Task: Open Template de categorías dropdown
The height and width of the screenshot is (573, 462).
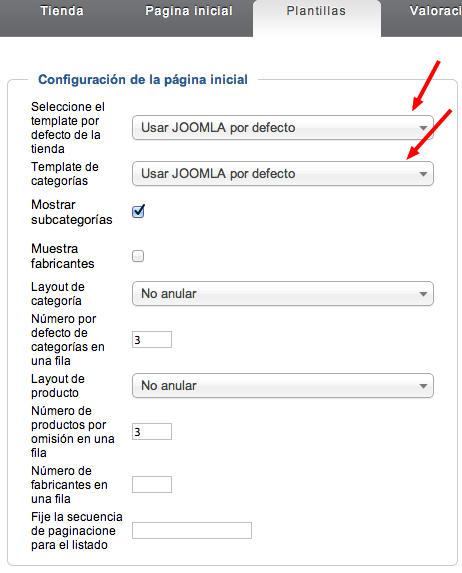Action: click(283, 174)
